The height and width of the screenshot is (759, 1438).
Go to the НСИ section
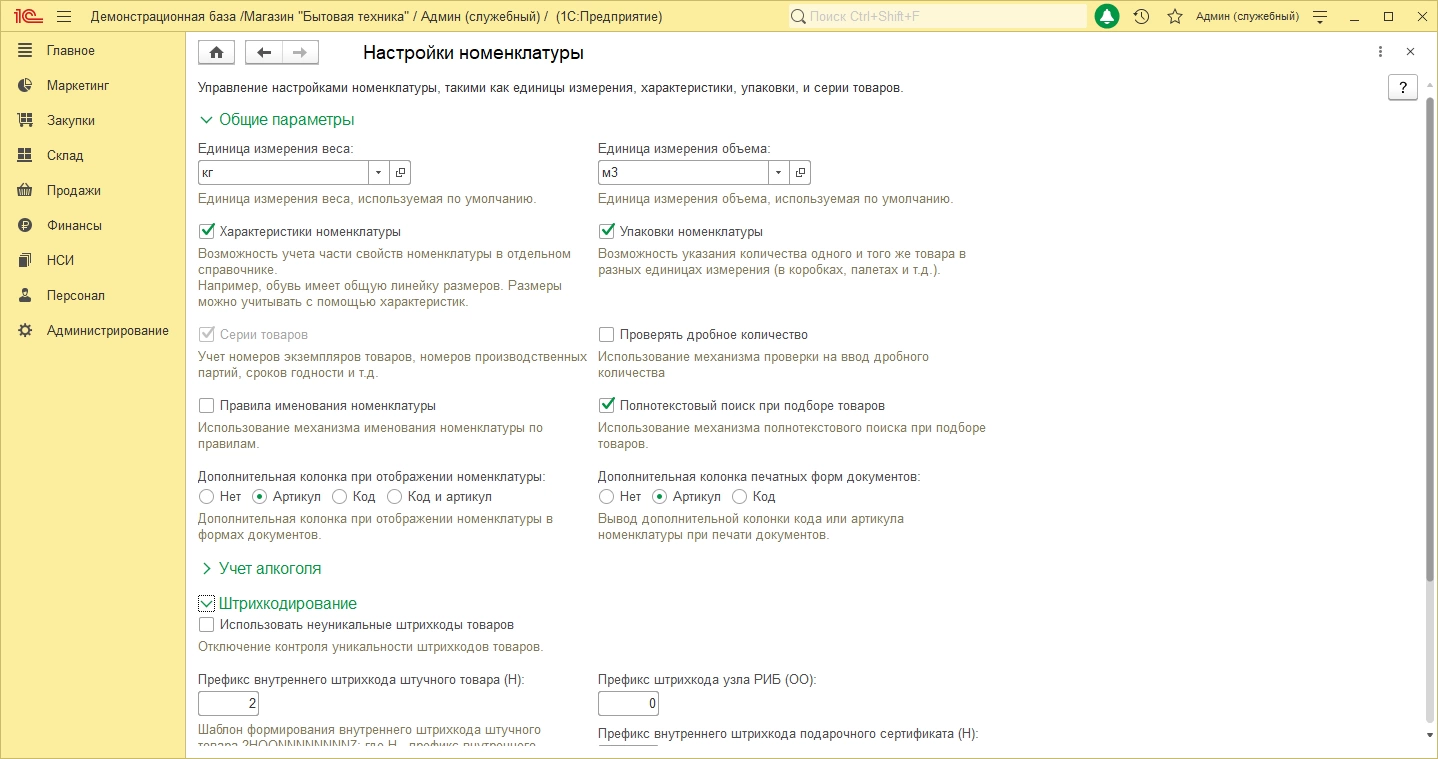(61, 260)
